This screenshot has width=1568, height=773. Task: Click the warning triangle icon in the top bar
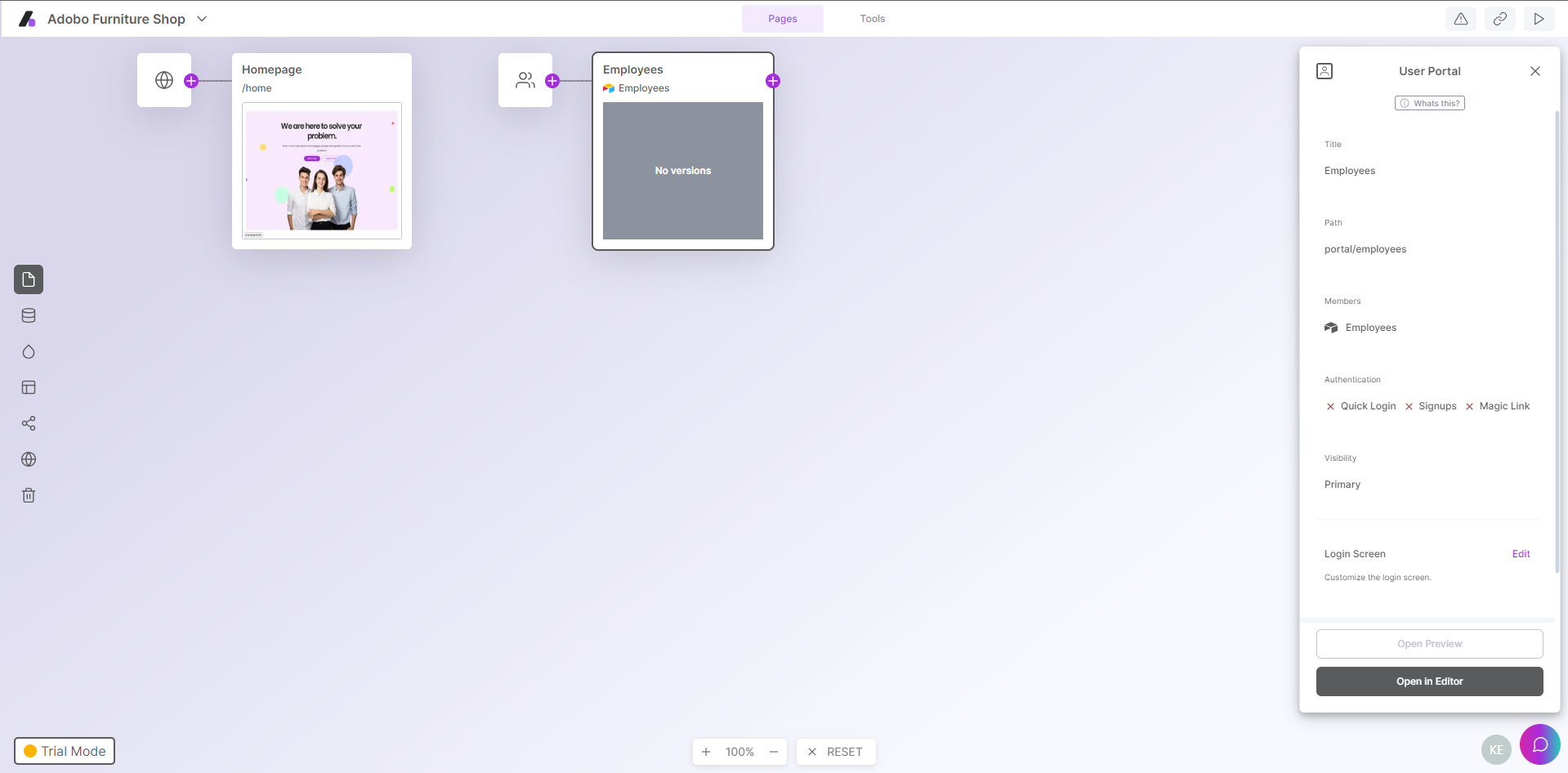[1461, 19]
